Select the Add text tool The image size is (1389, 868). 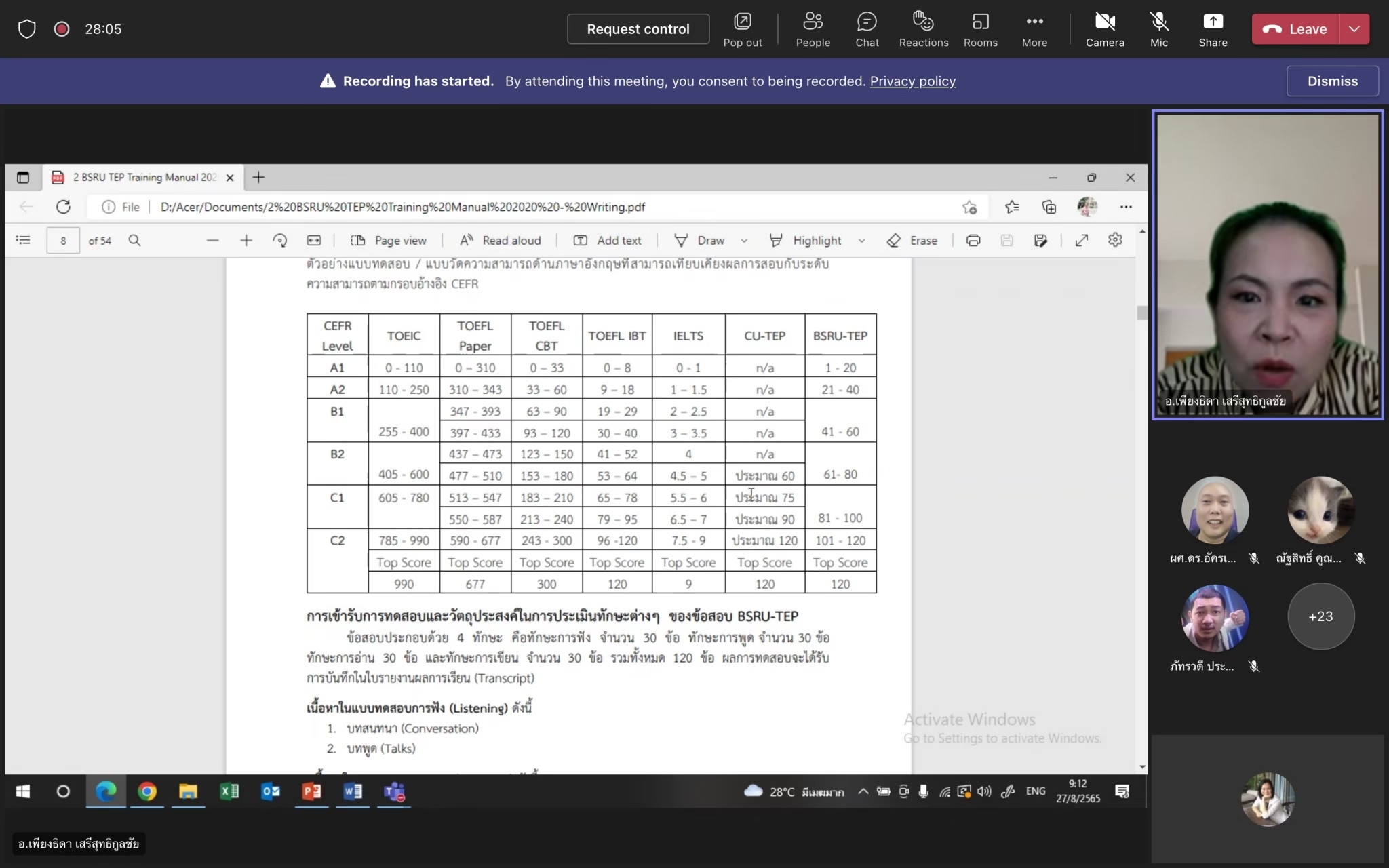click(607, 240)
